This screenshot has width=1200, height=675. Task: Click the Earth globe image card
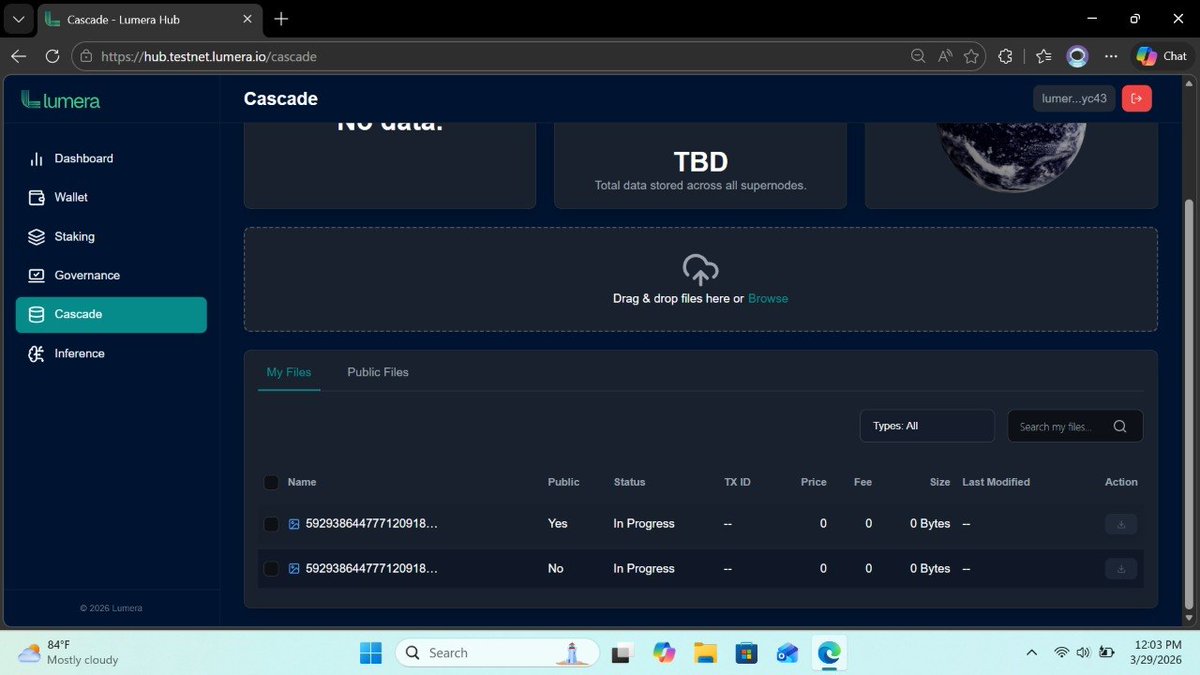(1011, 165)
